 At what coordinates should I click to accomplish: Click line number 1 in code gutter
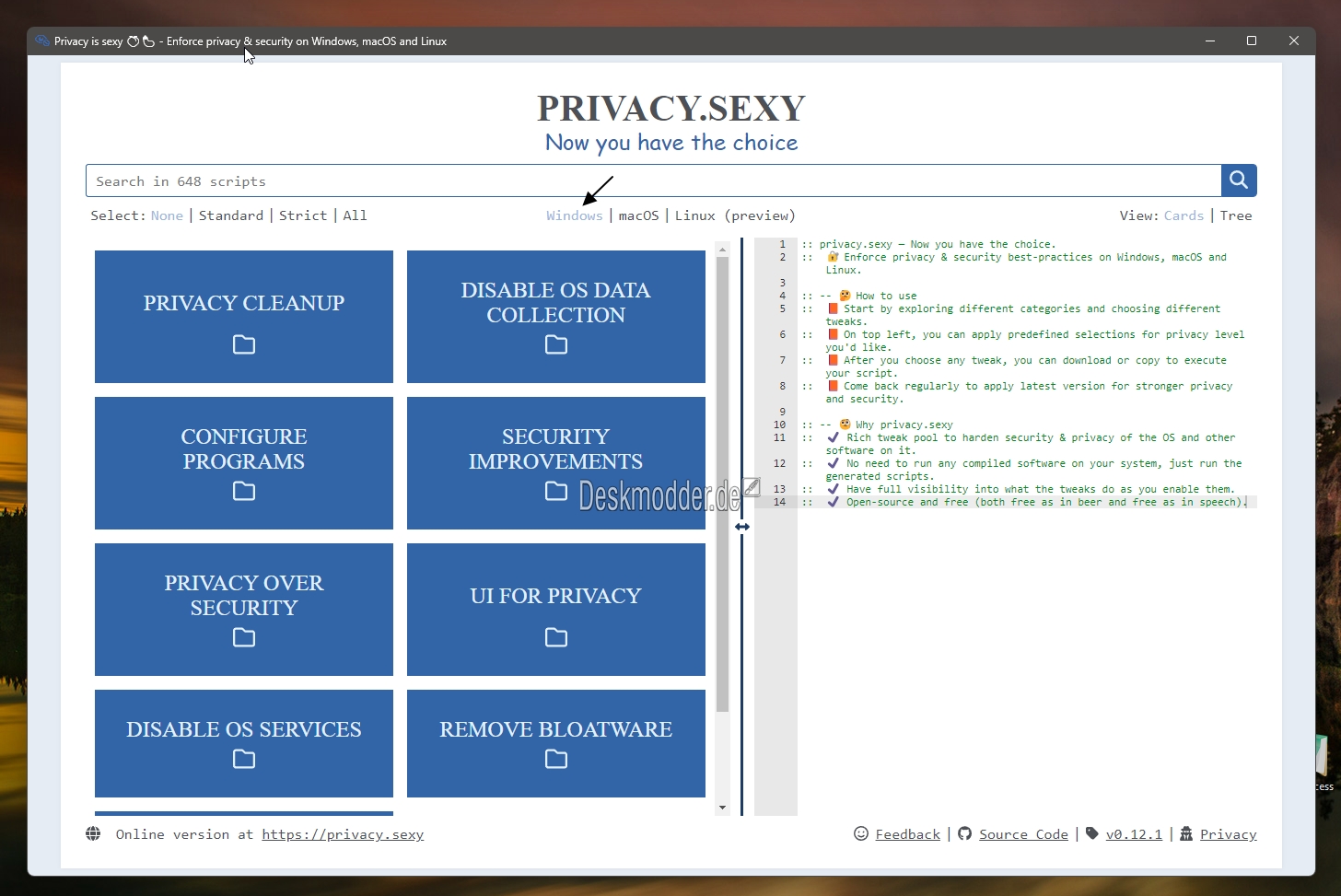pyautogui.click(x=782, y=244)
